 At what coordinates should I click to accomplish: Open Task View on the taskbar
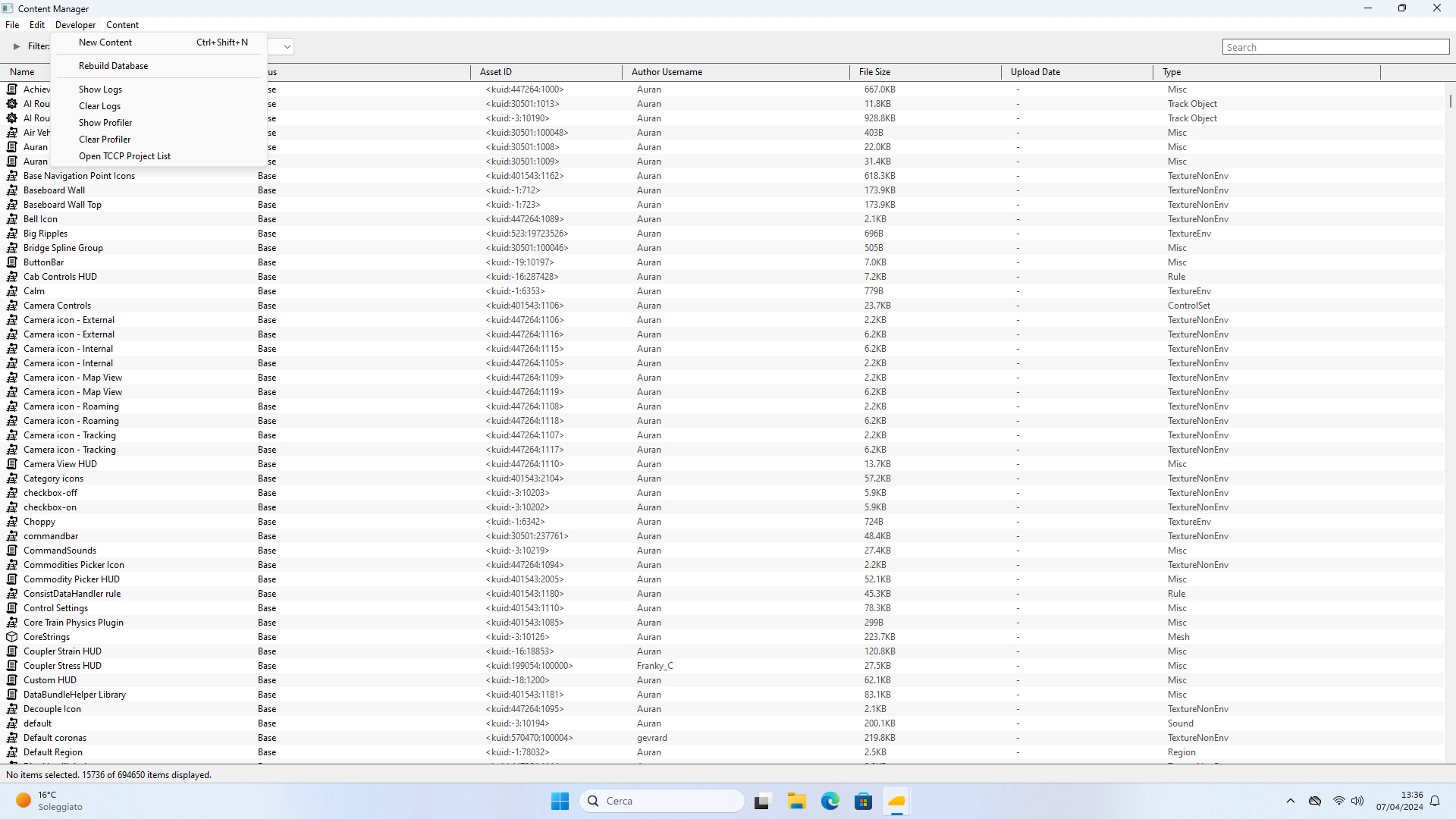click(x=763, y=801)
